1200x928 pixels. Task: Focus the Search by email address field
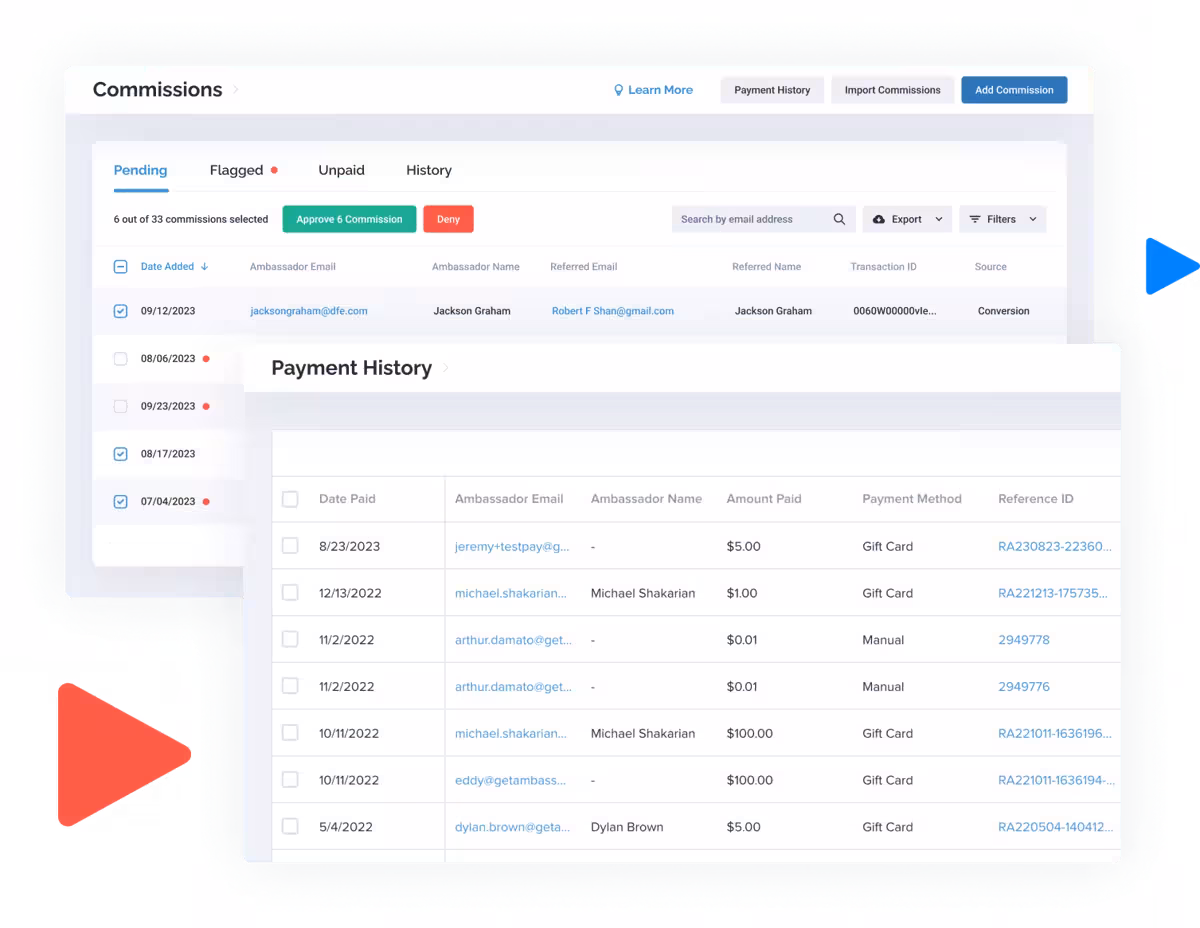click(x=750, y=219)
